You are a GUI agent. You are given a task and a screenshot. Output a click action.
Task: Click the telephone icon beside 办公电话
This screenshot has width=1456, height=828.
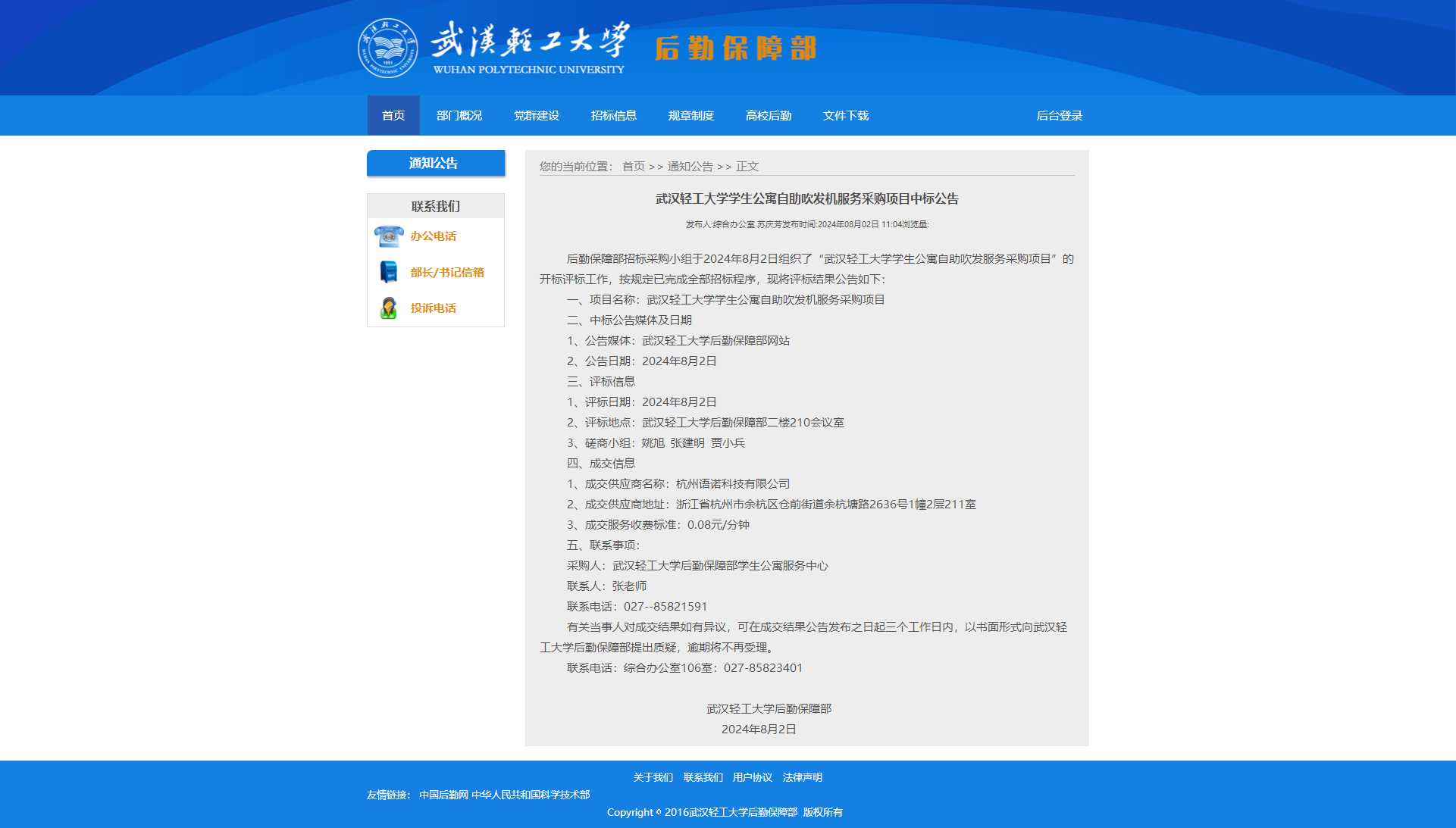click(x=389, y=236)
